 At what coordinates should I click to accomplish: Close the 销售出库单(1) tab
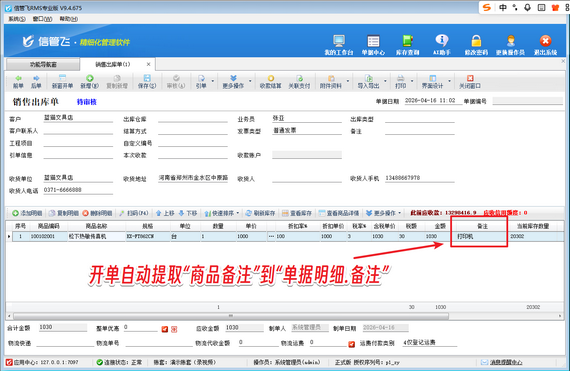click(148, 64)
